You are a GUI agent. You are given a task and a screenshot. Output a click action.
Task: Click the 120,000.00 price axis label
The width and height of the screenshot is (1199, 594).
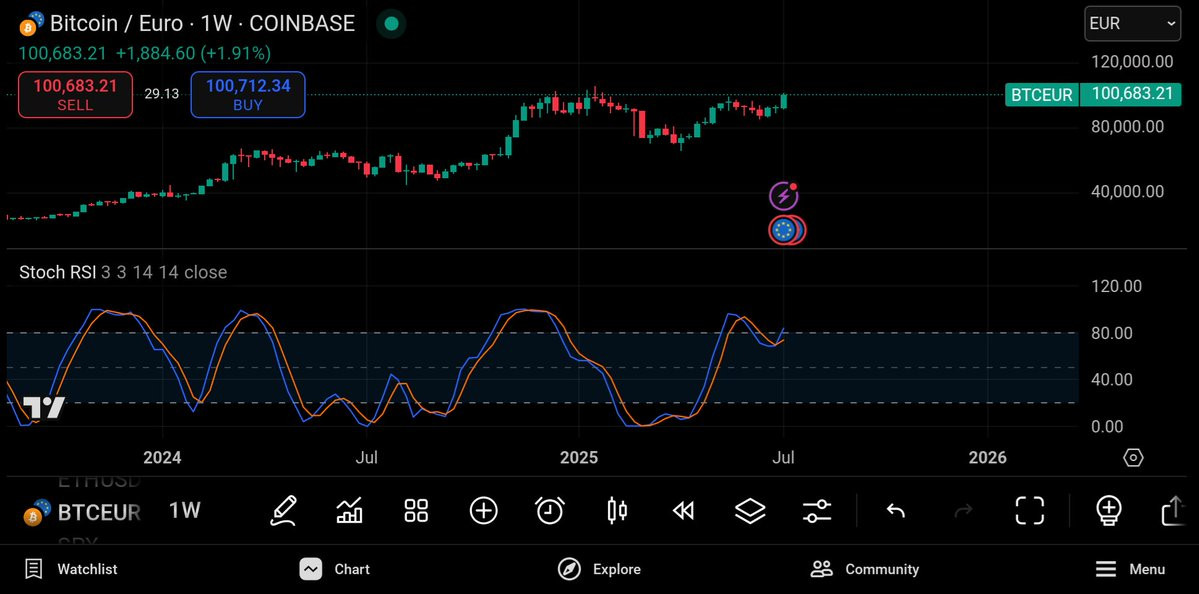(1132, 62)
